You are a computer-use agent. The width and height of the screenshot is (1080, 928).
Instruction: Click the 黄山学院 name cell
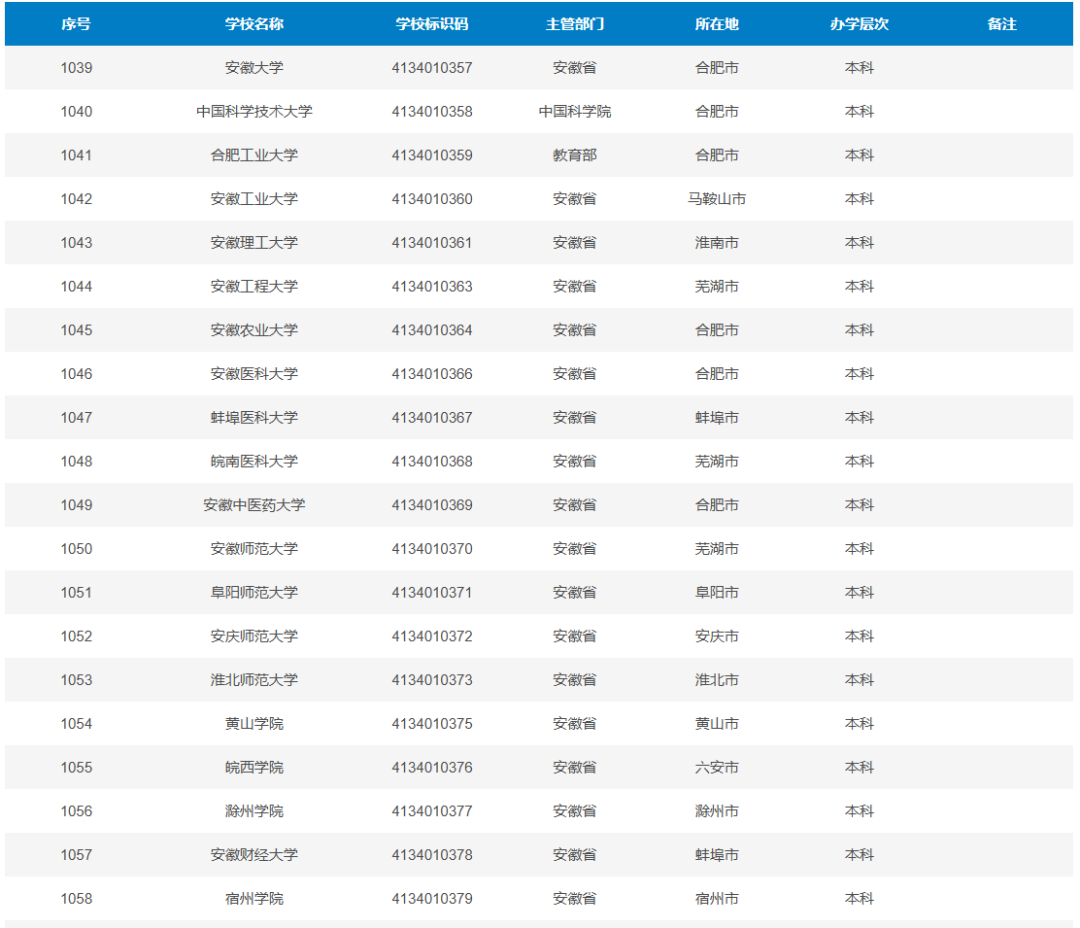(x=254, y=724)
